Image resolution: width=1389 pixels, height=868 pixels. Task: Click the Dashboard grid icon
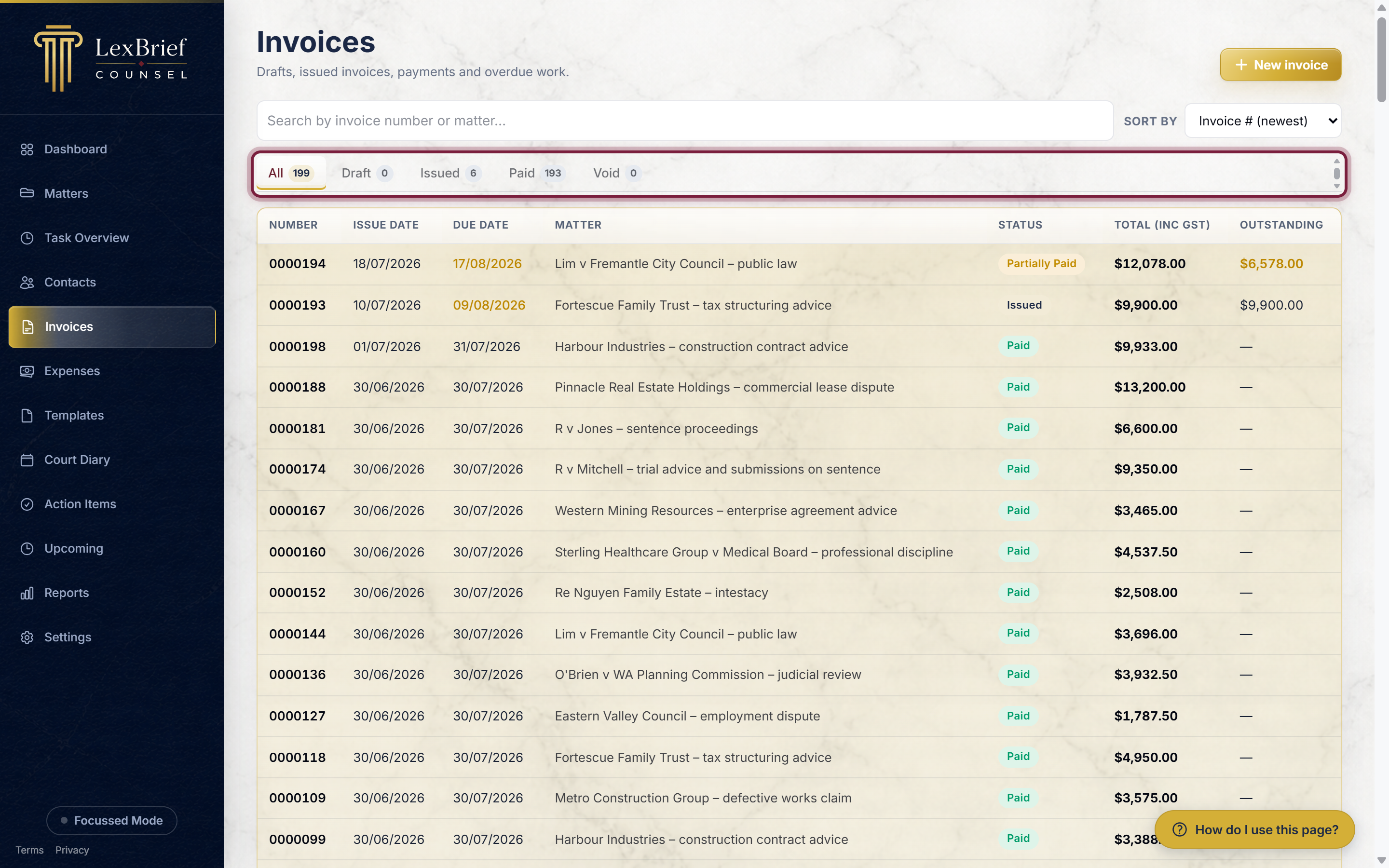(27, 149)
